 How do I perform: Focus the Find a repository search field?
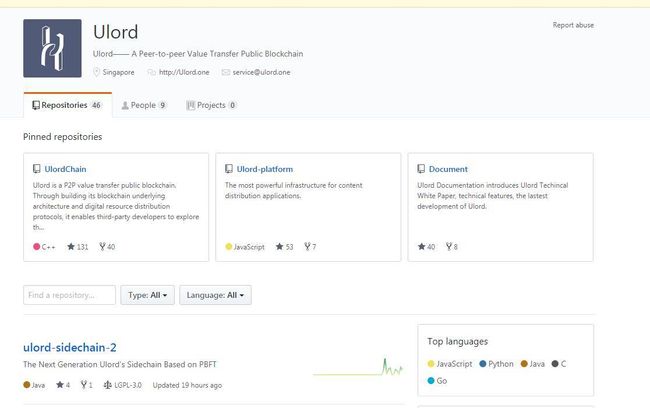pos(69,295)
